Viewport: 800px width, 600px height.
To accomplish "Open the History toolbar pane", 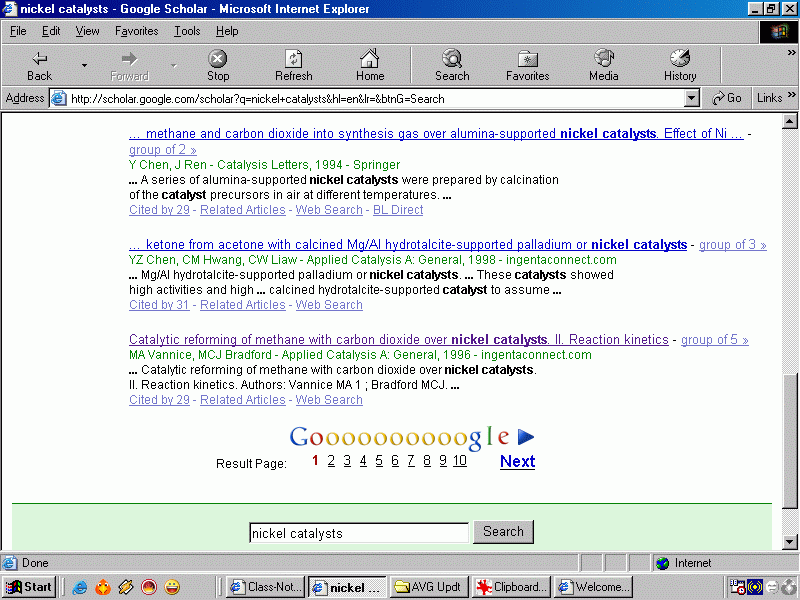I will click(x=680, y=66).
